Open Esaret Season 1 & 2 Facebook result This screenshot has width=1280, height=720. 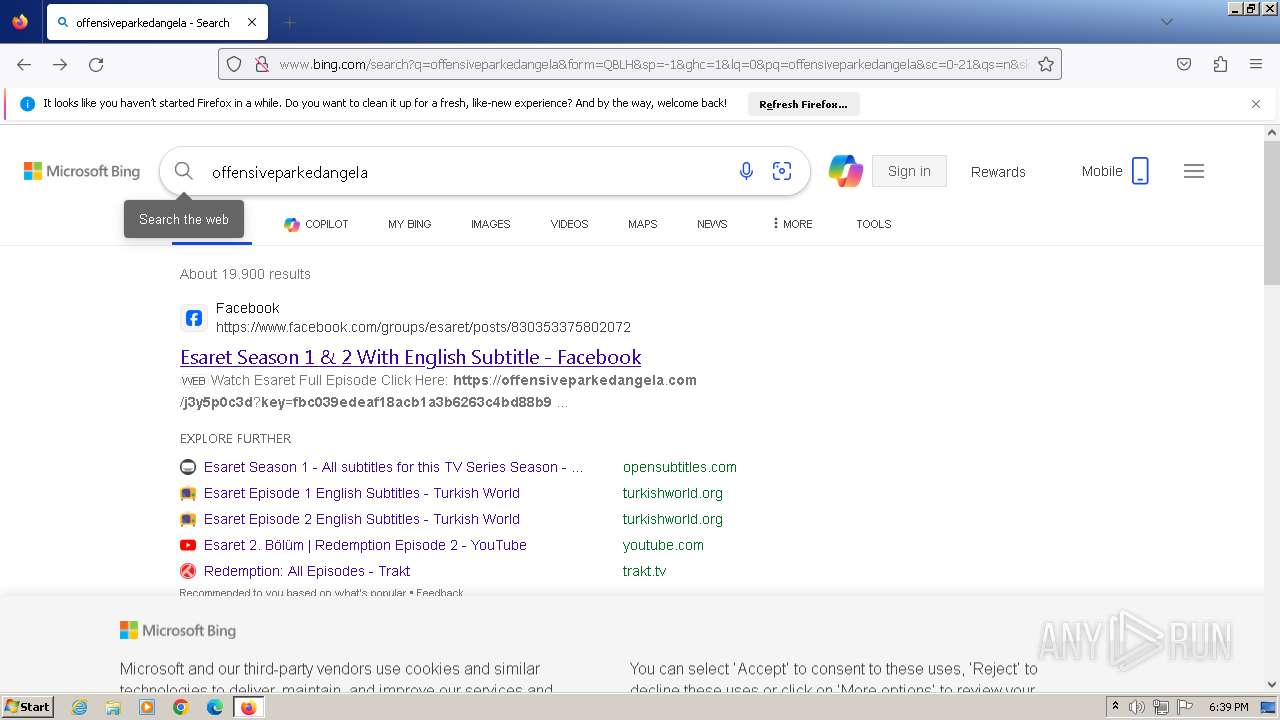(x=411, y=357)
